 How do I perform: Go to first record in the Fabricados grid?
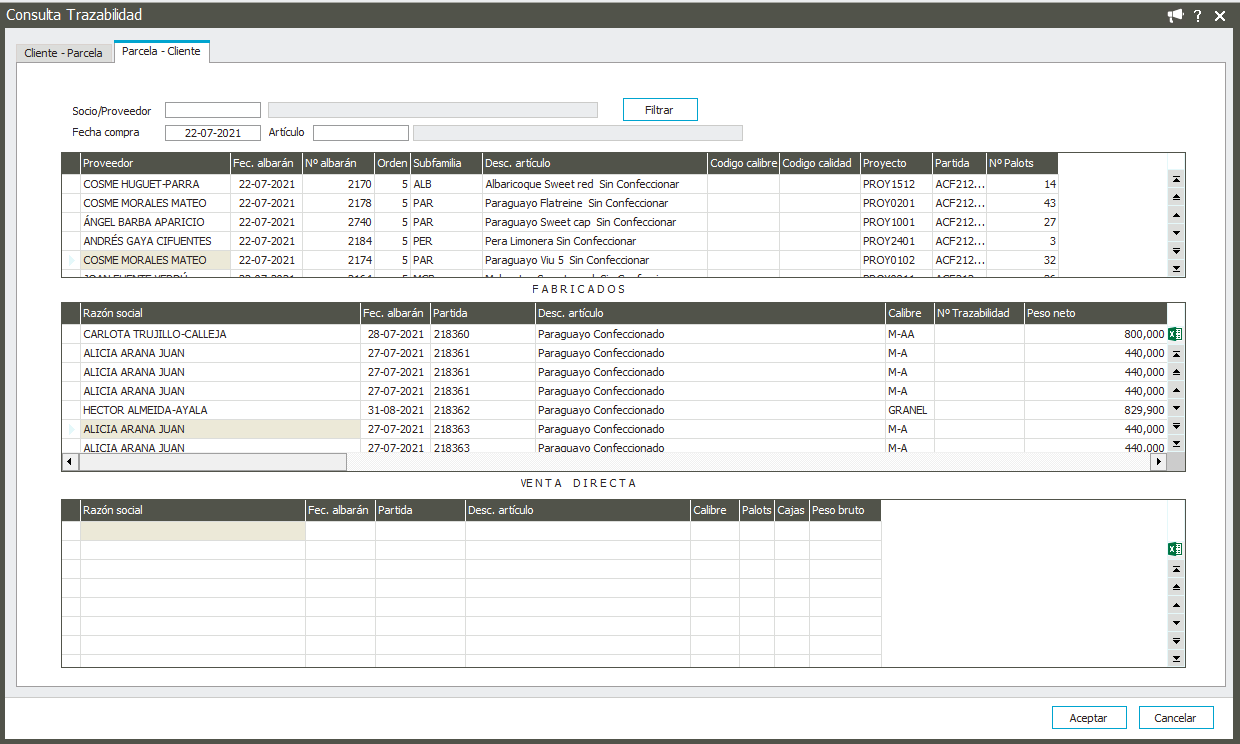pos(1176,354)
